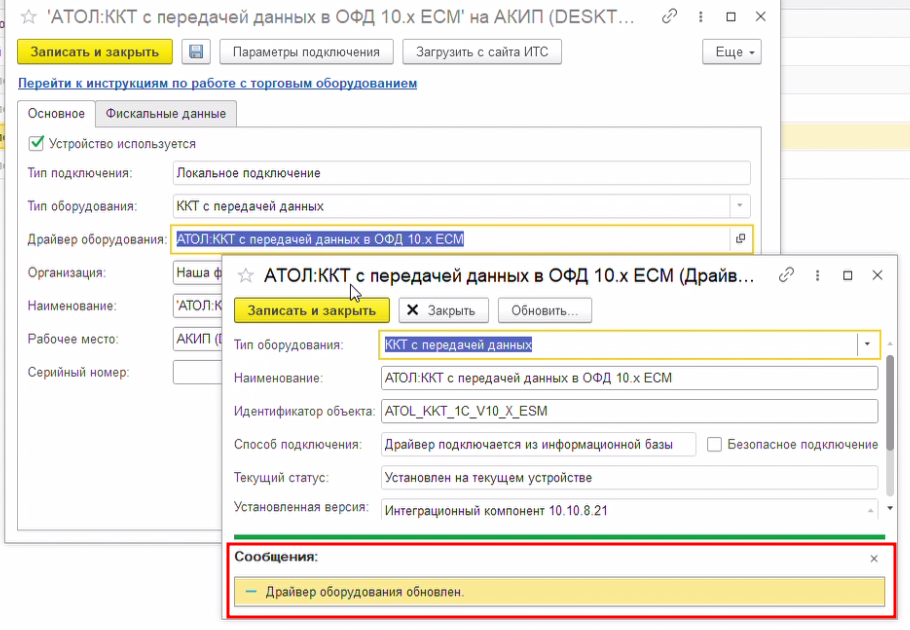Copy link icon in back window title bar
The height and width of the screenshot is (630, 910).
point(669,17)
